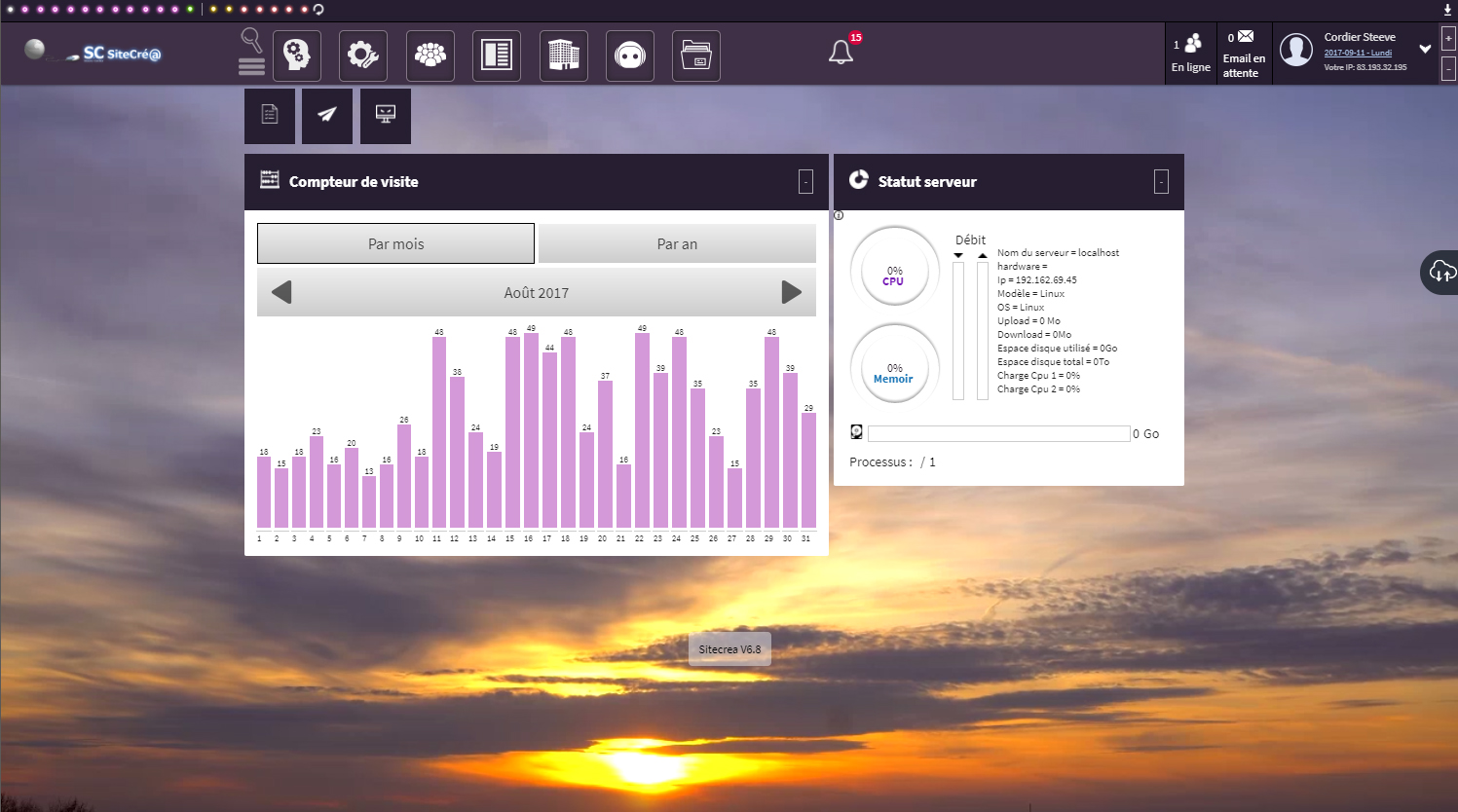Click the cloud upload/download side button
The height and width of the screenshot is (812, 1458).
click(1441, 273)
